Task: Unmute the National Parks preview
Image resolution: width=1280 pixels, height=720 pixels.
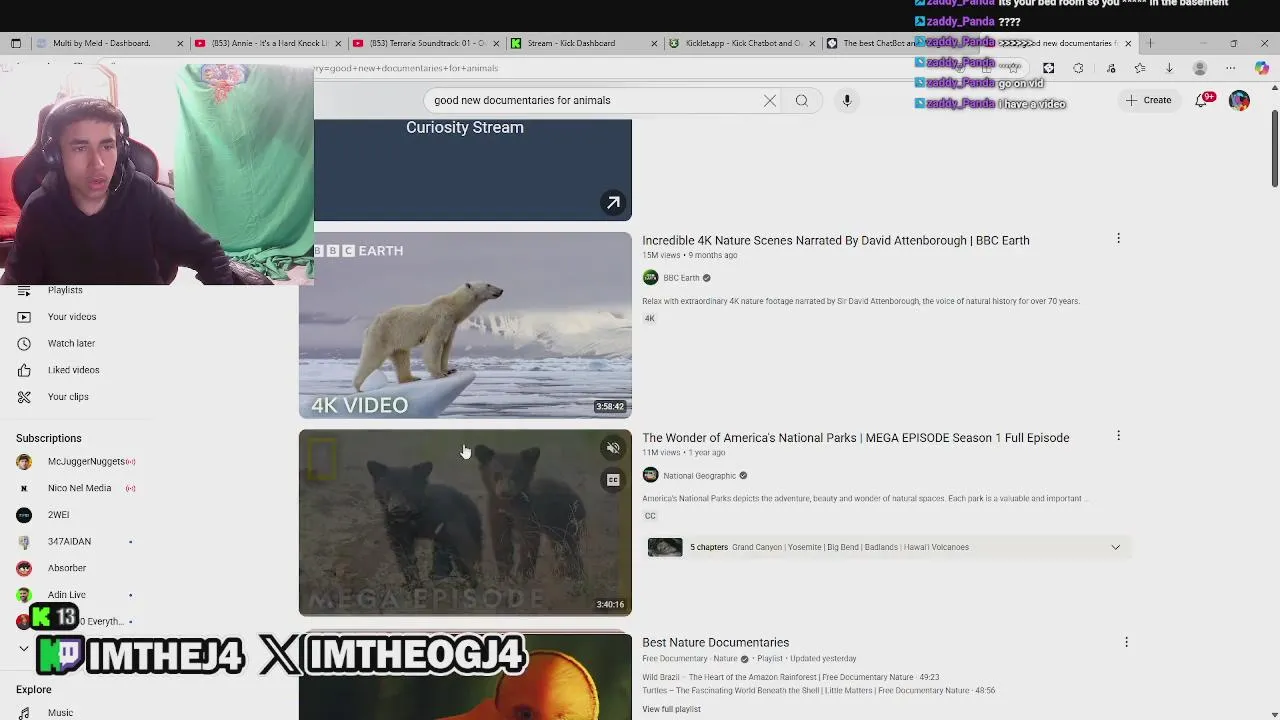Action: tap(613, 448)
